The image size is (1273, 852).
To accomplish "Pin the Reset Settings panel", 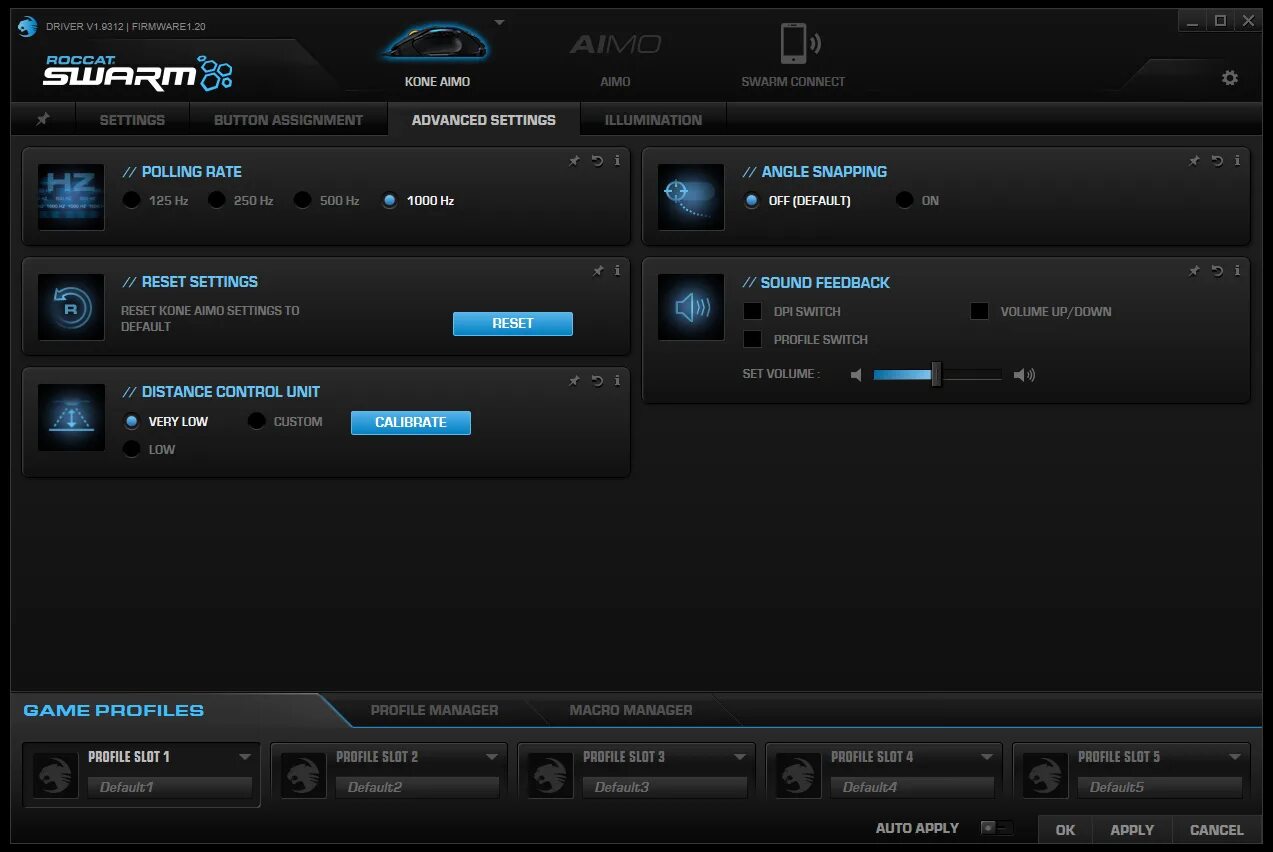I will tap(598, 271).
